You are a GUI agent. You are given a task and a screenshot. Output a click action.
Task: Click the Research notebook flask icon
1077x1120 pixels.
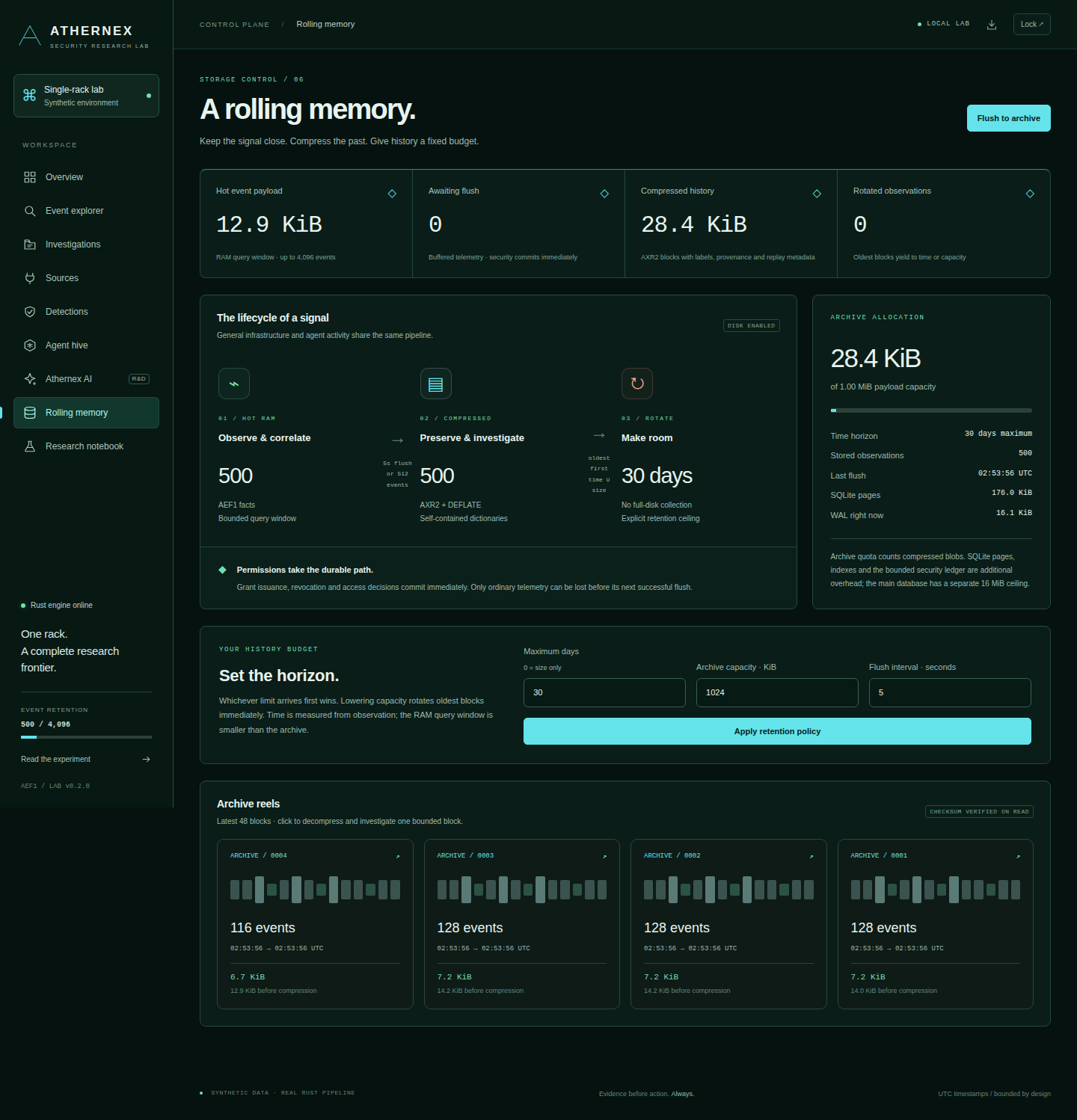point(30,446)
